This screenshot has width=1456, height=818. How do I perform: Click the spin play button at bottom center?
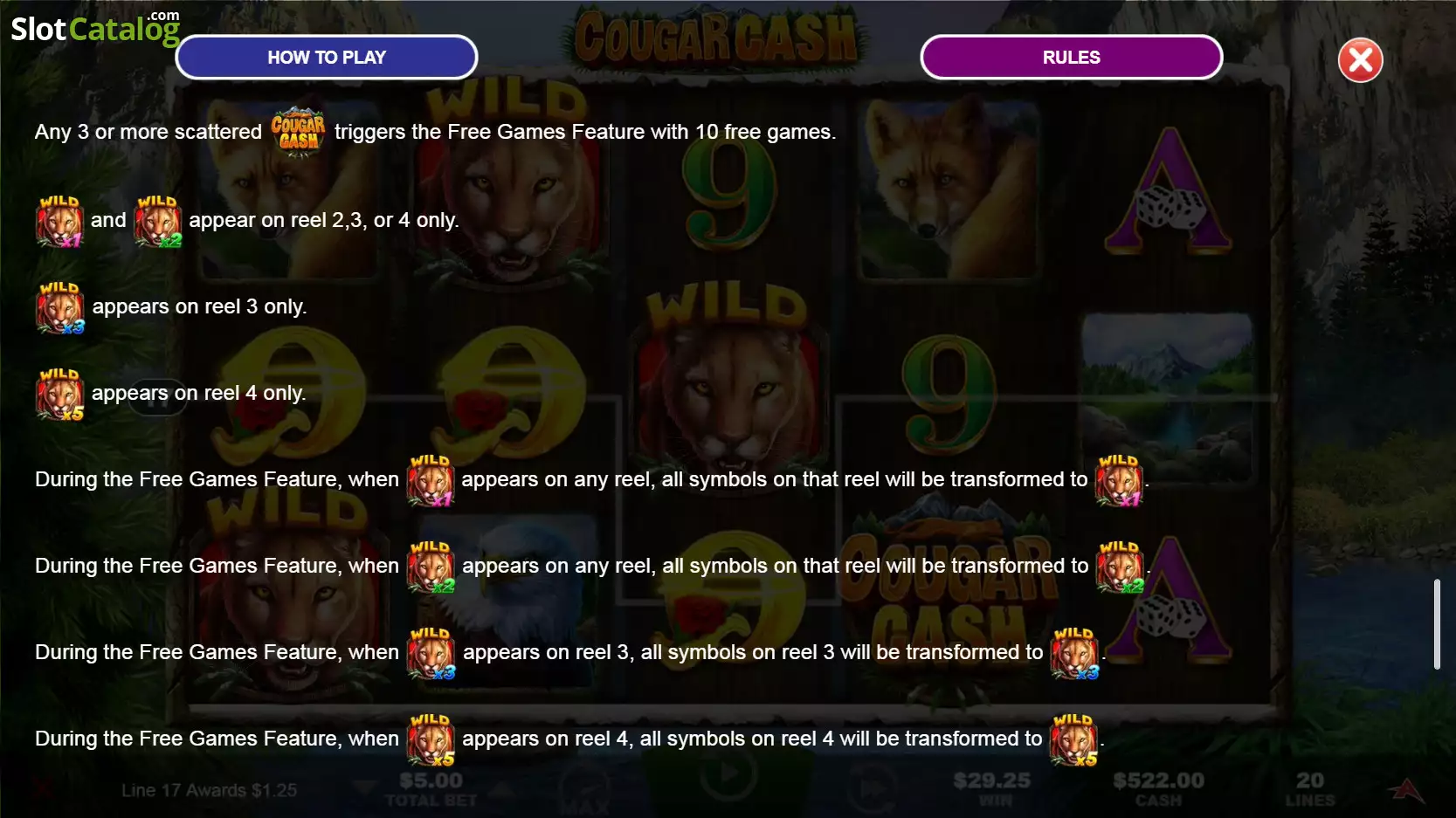[728, 775]
